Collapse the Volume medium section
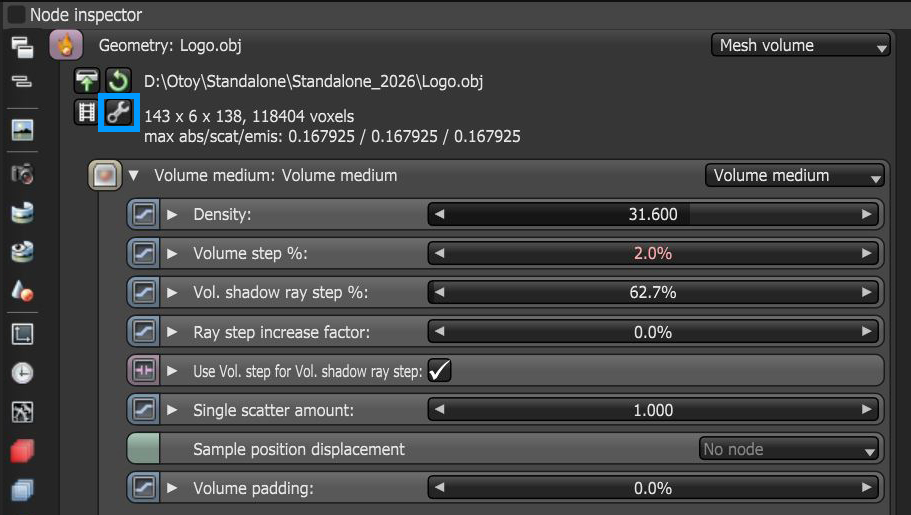 (134, 175)
